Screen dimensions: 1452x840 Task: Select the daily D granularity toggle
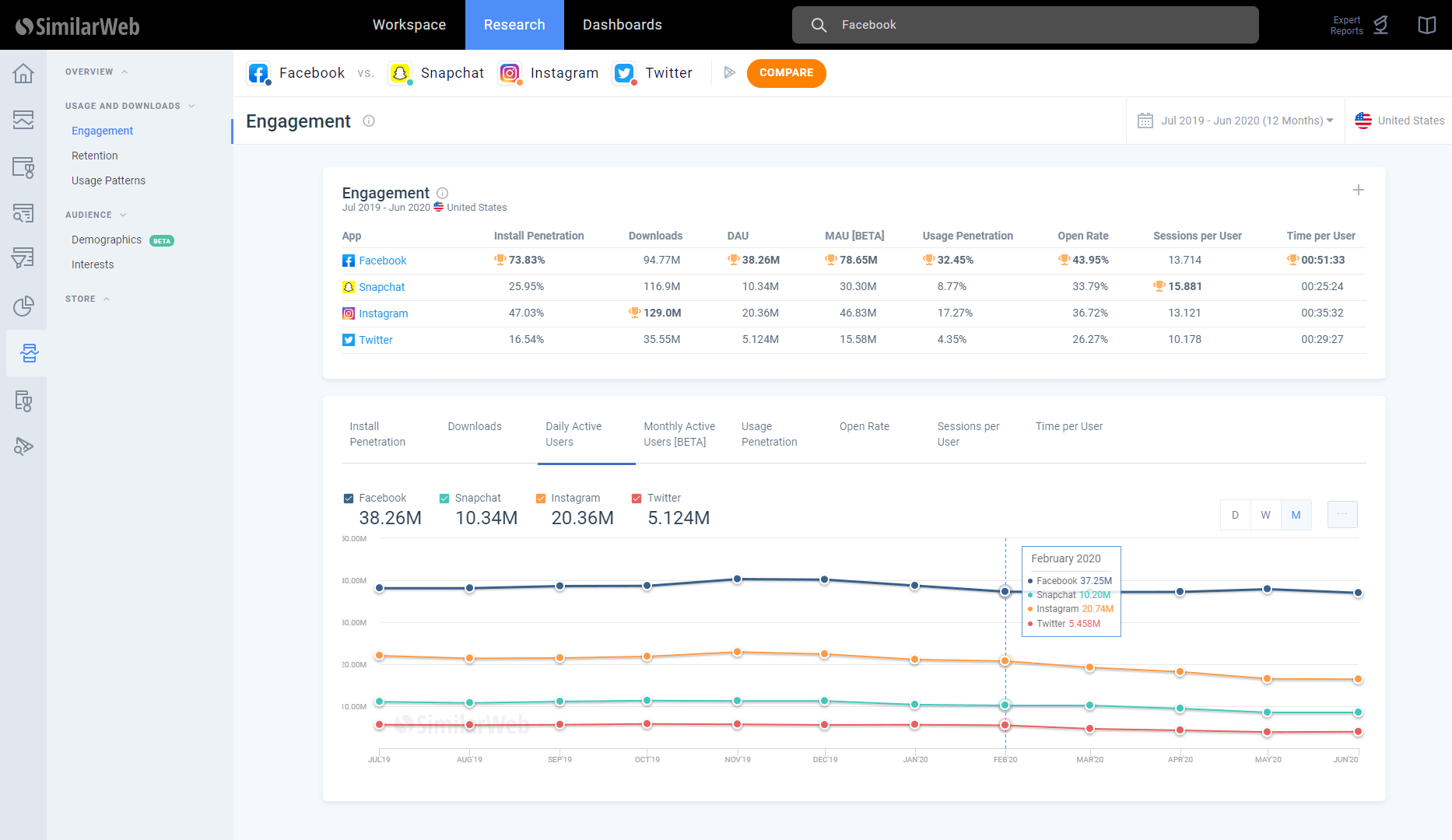coord(1235,515)
